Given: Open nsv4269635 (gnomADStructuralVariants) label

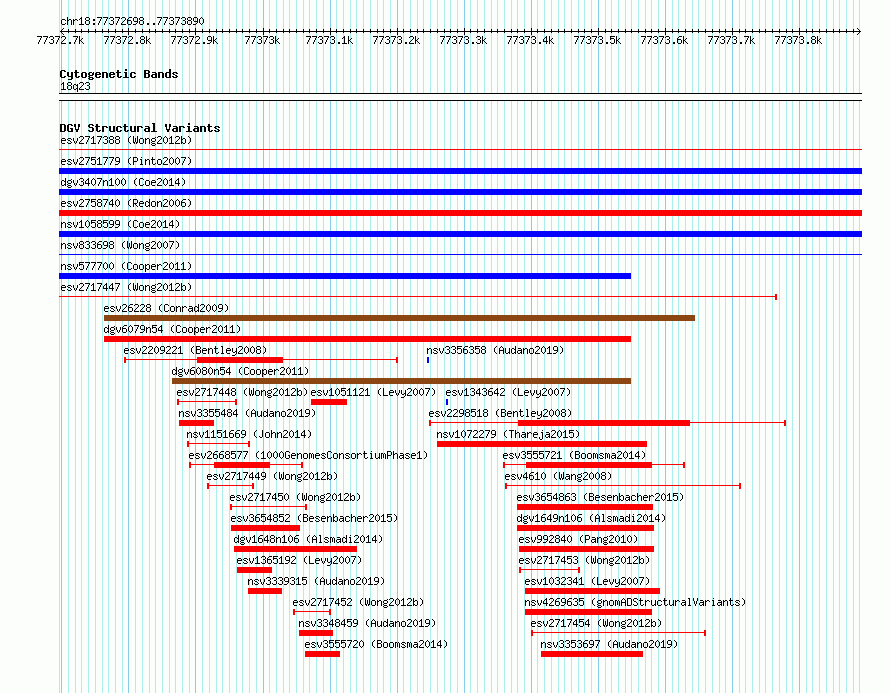Looking at the screenshot, I should tap(635, 602).
